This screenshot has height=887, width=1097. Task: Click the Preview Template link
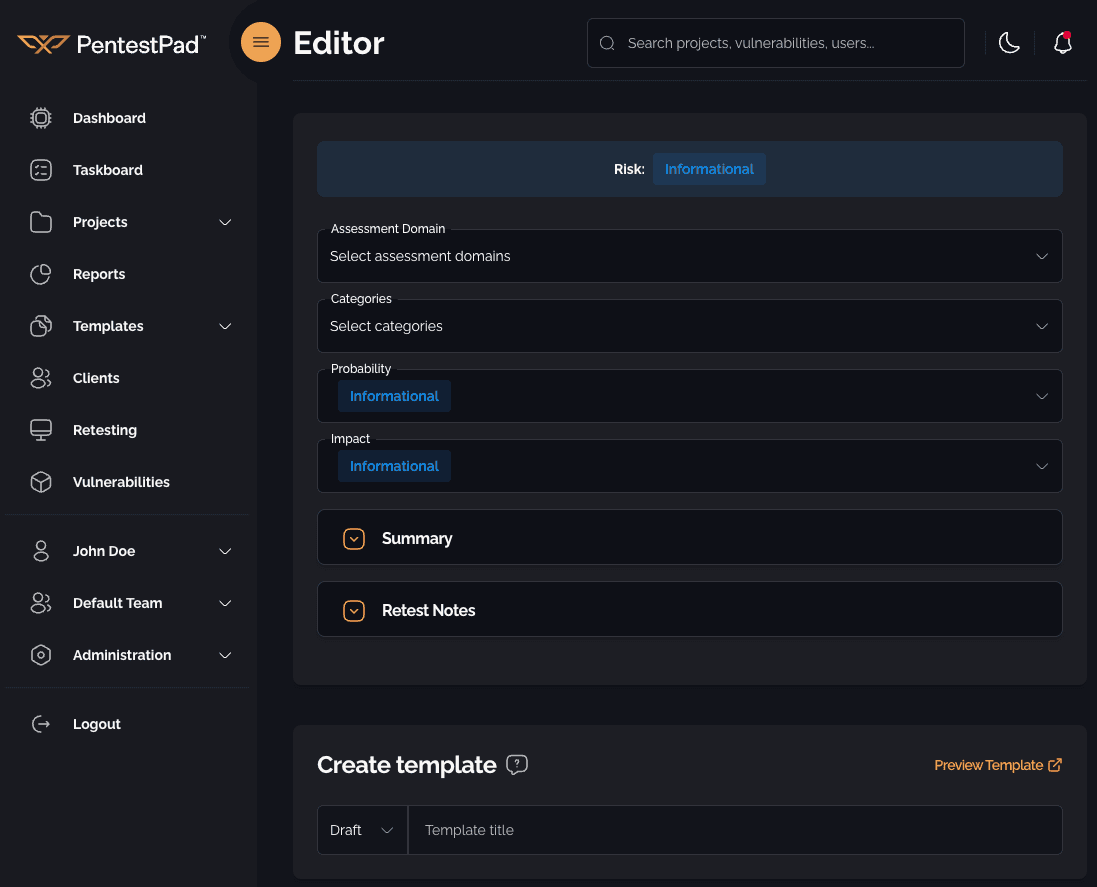pyautogui.click(x=987, y=764)
